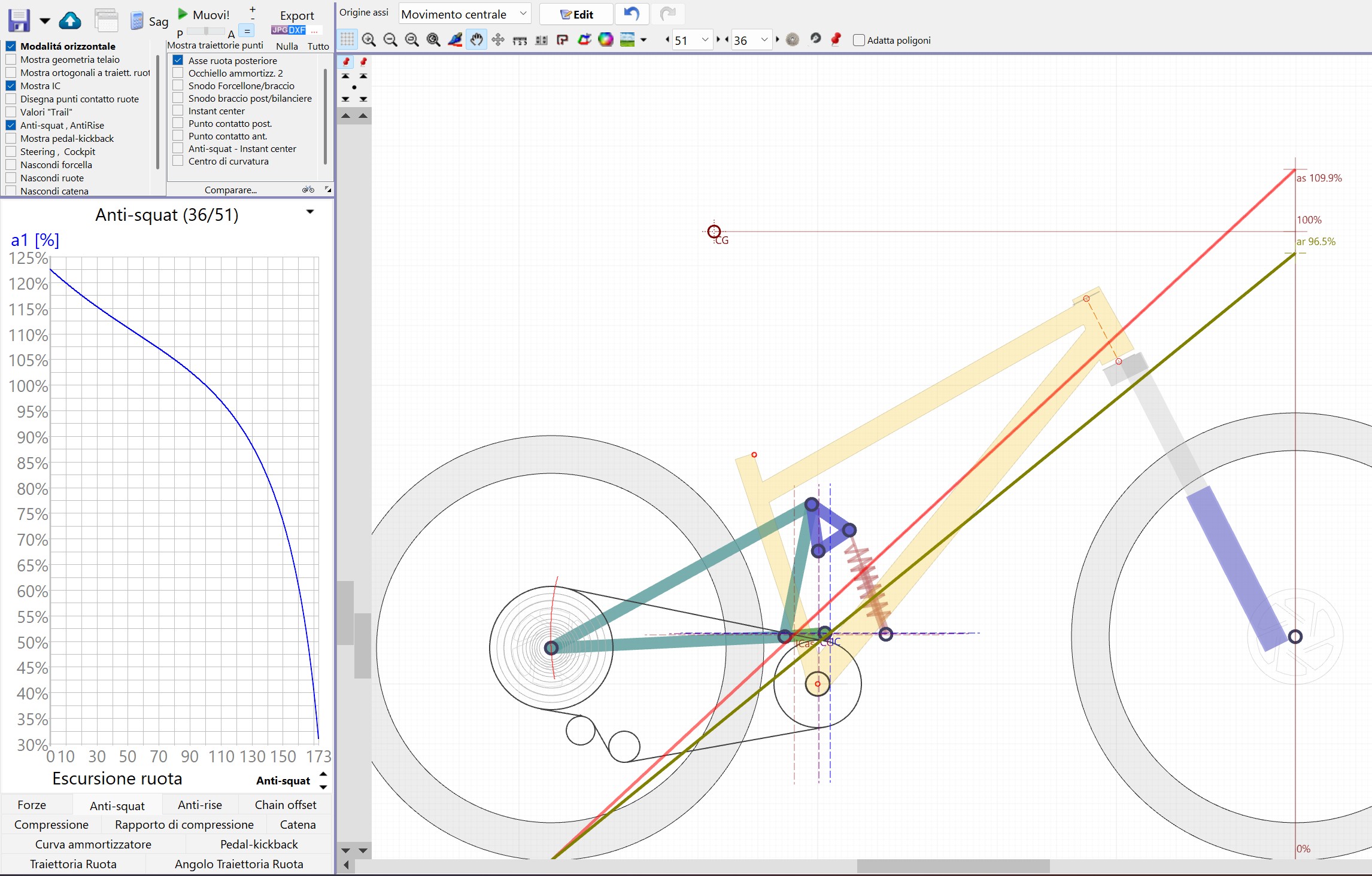Open background image dropdown arrow
The width and height of the screenshot is (1372, 876).
[643, 40]
